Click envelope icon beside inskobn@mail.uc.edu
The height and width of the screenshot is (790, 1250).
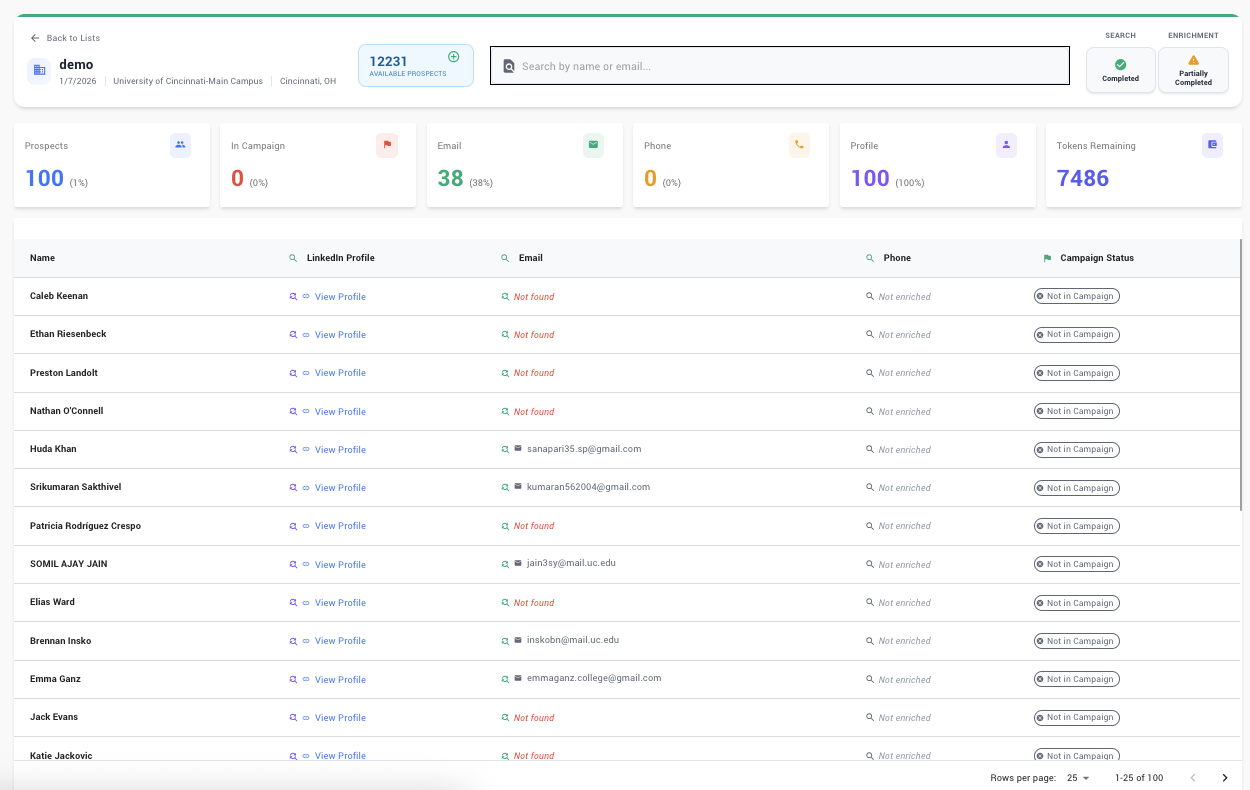(518, 640)
